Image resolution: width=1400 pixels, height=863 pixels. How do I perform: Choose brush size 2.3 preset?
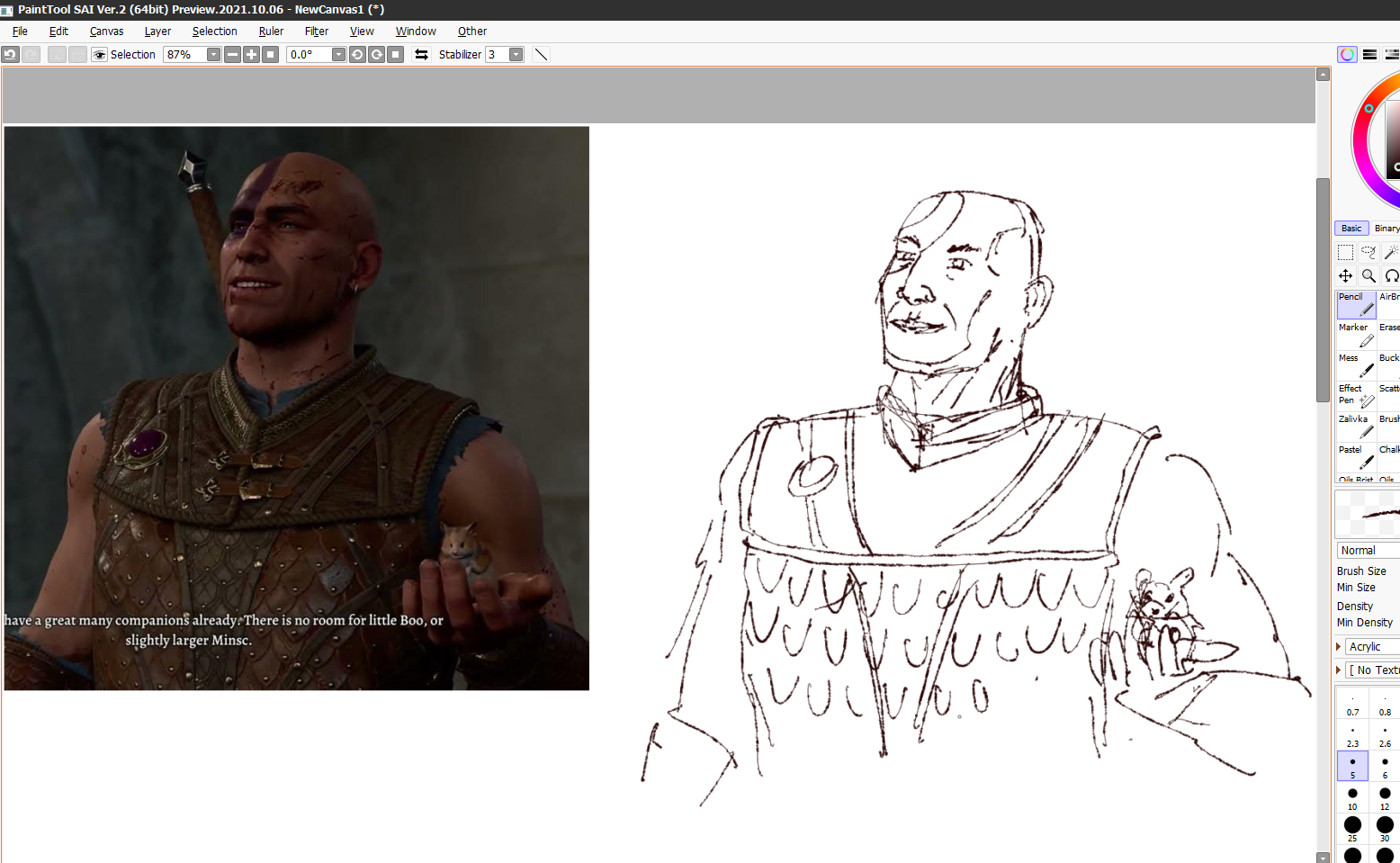[x=1352, y=735]
